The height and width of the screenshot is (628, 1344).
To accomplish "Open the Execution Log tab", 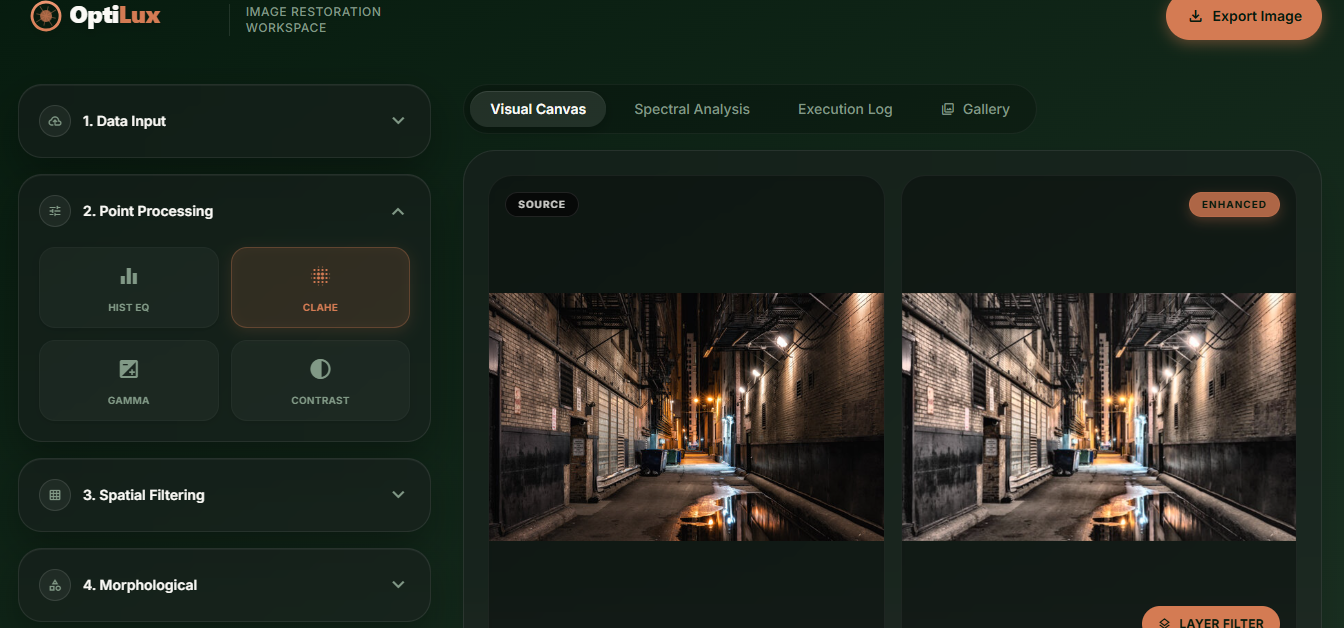I will point(845,109).
